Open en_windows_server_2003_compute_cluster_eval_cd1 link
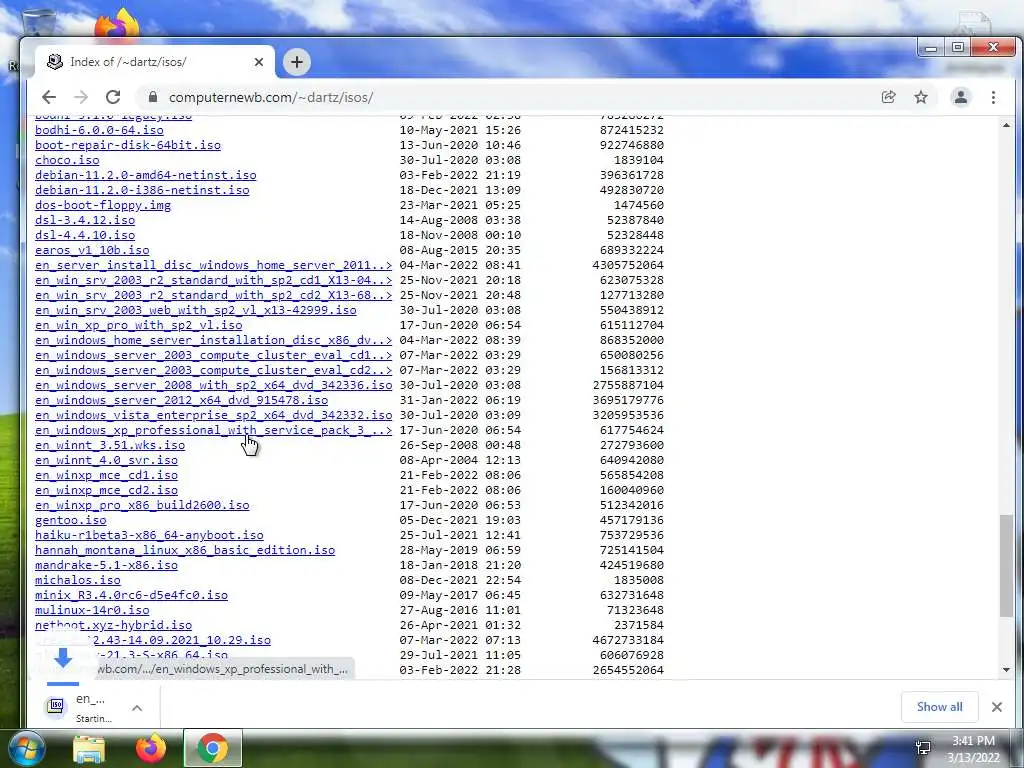This screenshot has height=768, width=1024. (214, 355)
